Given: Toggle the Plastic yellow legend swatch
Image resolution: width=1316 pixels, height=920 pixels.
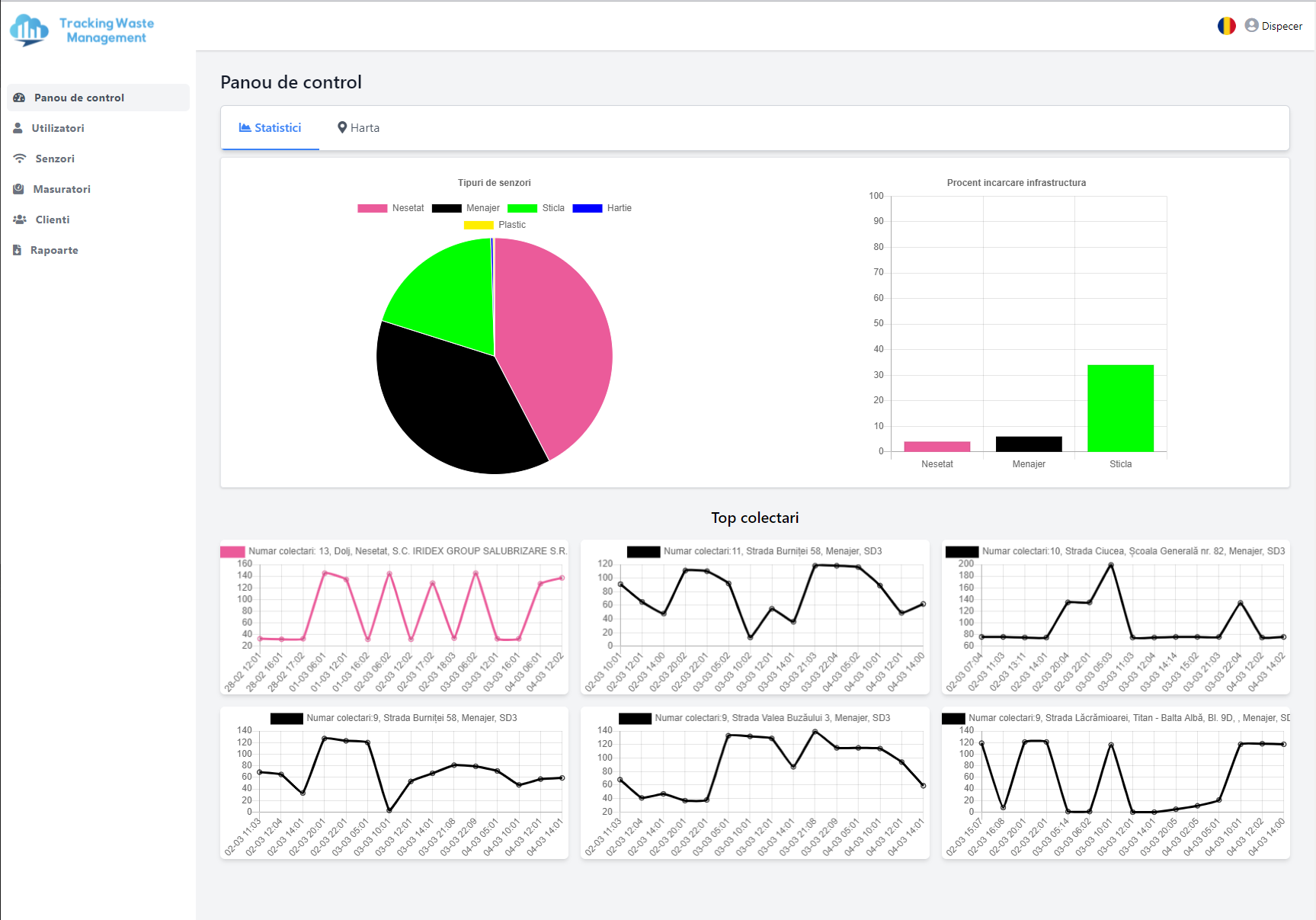Looking at the screenshot, I should [x=479, y=225].
